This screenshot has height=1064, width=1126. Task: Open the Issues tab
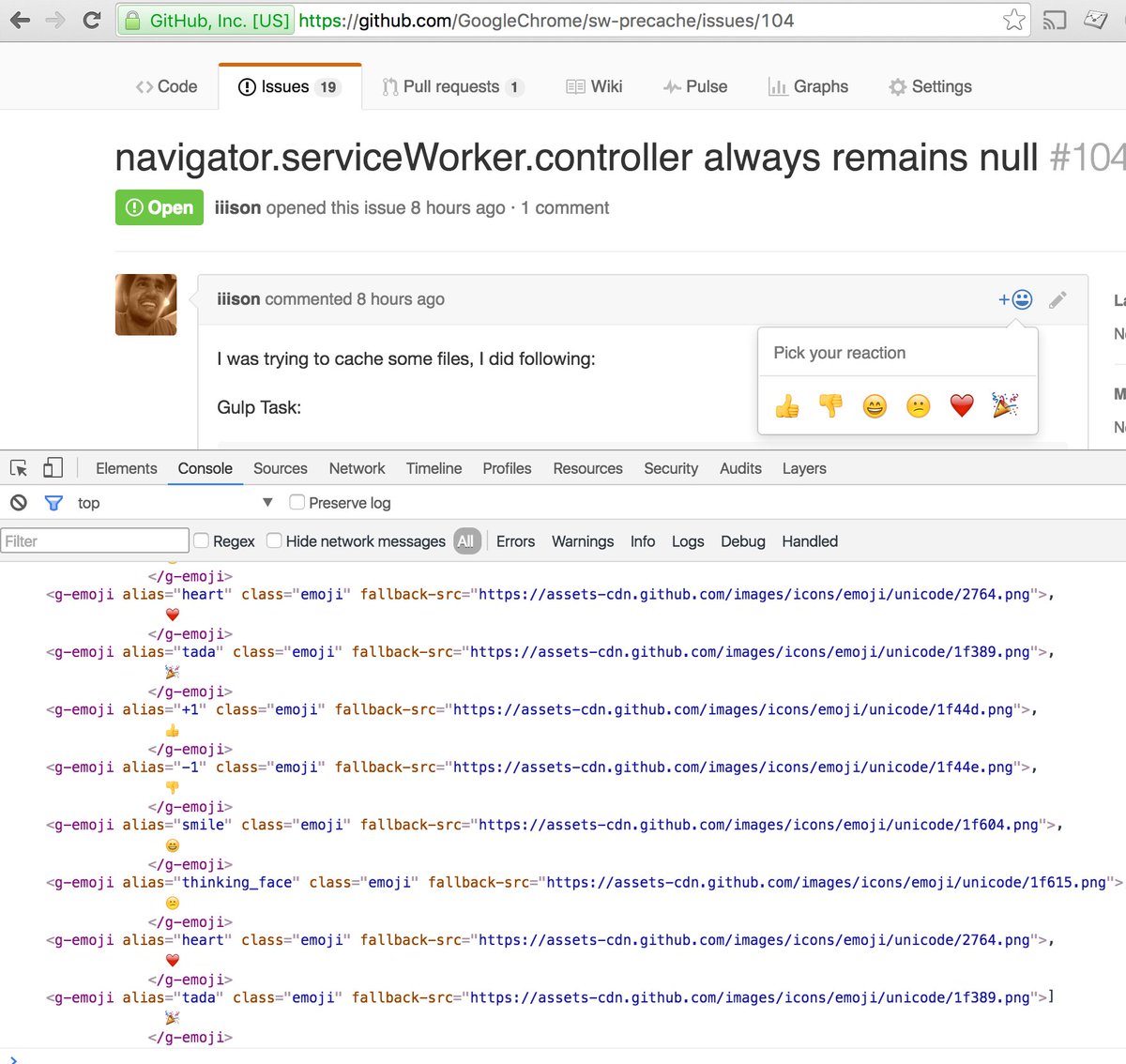tap(290, 87)
